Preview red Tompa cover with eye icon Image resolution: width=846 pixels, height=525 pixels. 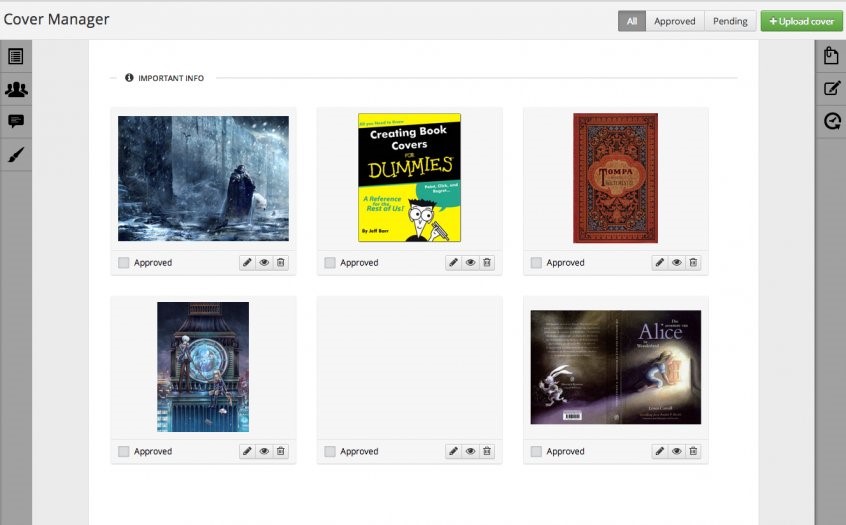pyautogui.click(x=676, y=263)
